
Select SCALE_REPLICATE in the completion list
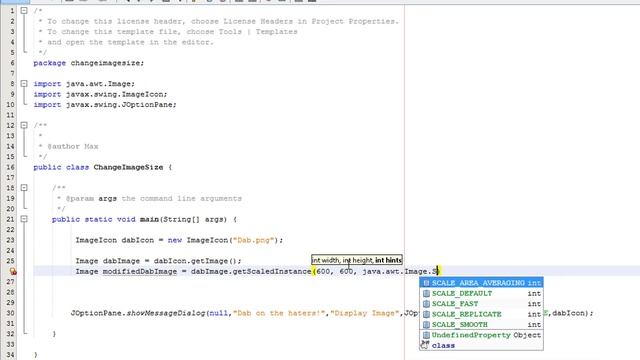(x=481, y=314)
